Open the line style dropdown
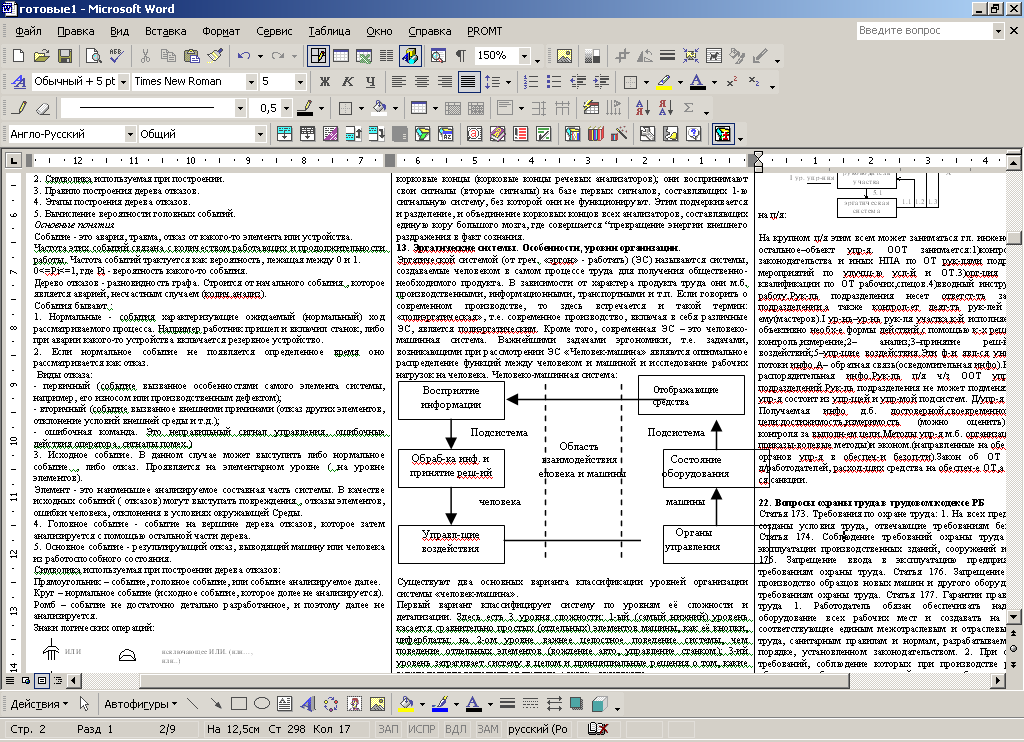The width and height of the screenshot is (1024, 742). tap(240, 108)
